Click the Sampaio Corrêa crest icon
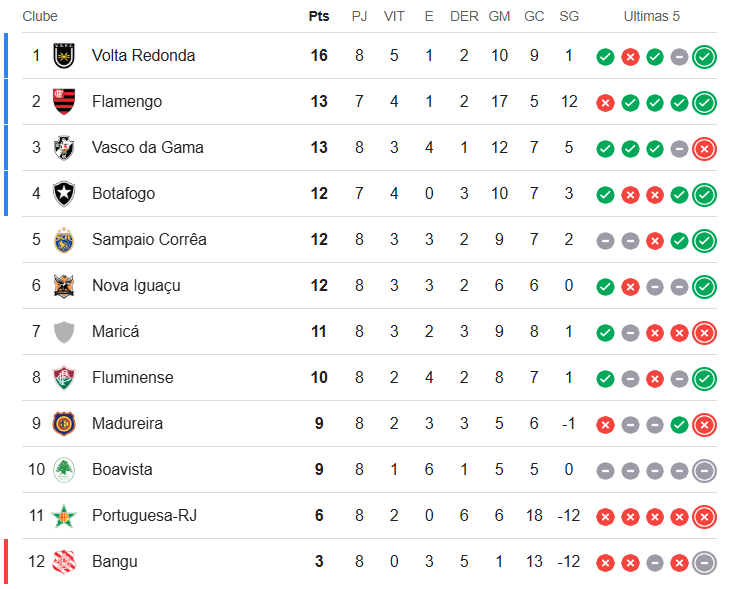The width and height of the screenshot is (733, 589). tap(64, 240)
